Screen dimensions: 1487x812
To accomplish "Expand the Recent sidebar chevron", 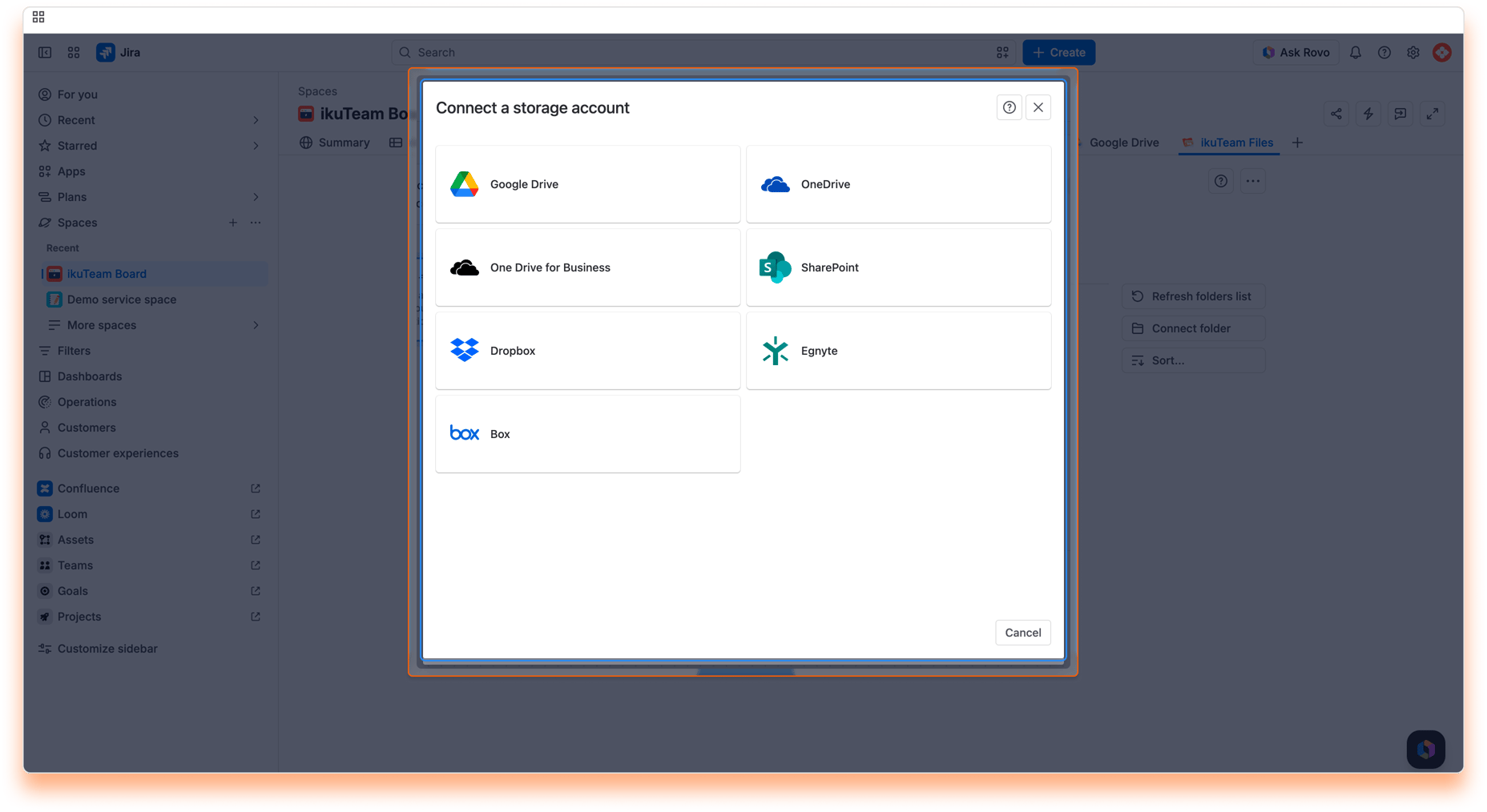I will click(x=256, y=120).
